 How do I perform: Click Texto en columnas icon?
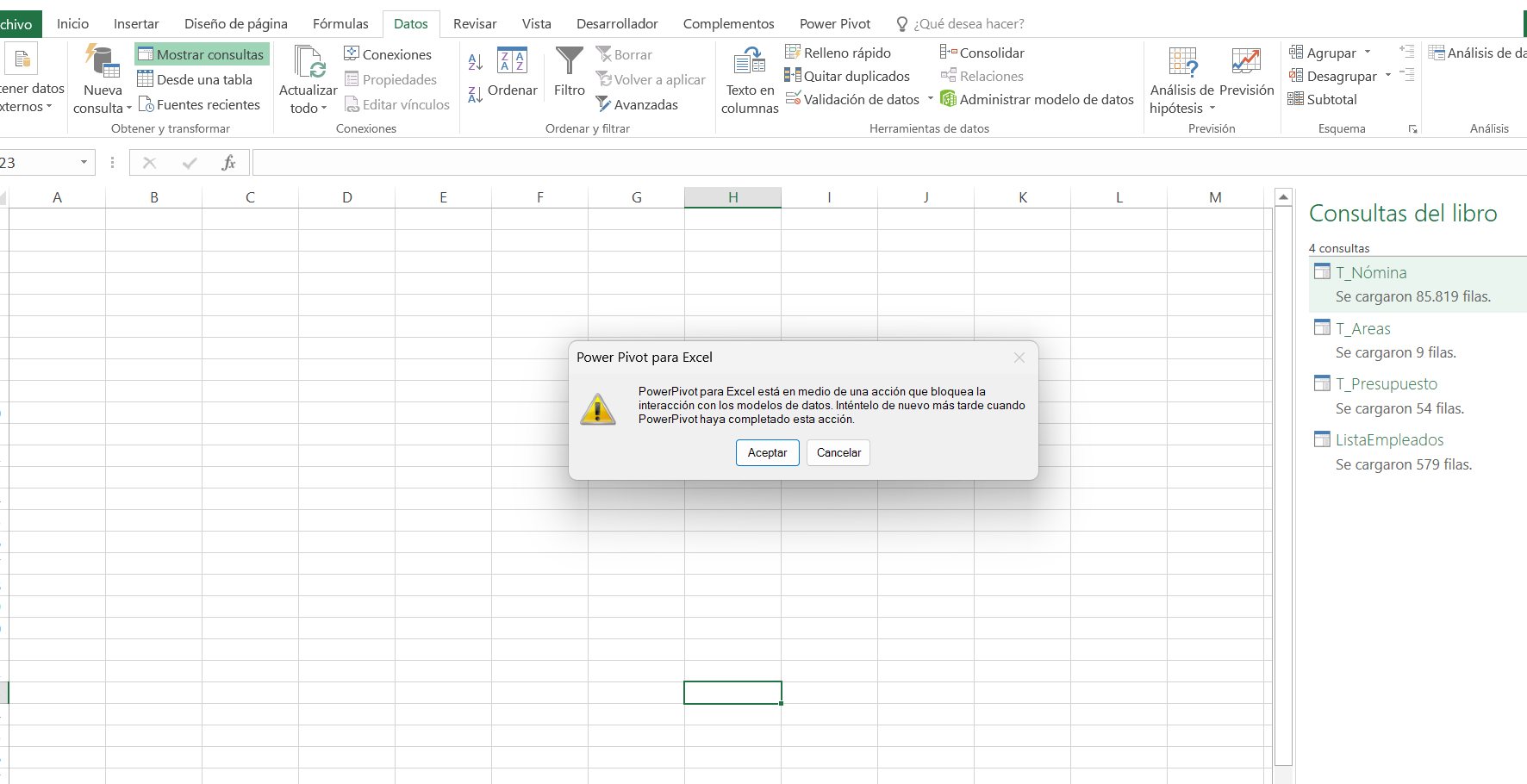point(749,62)
